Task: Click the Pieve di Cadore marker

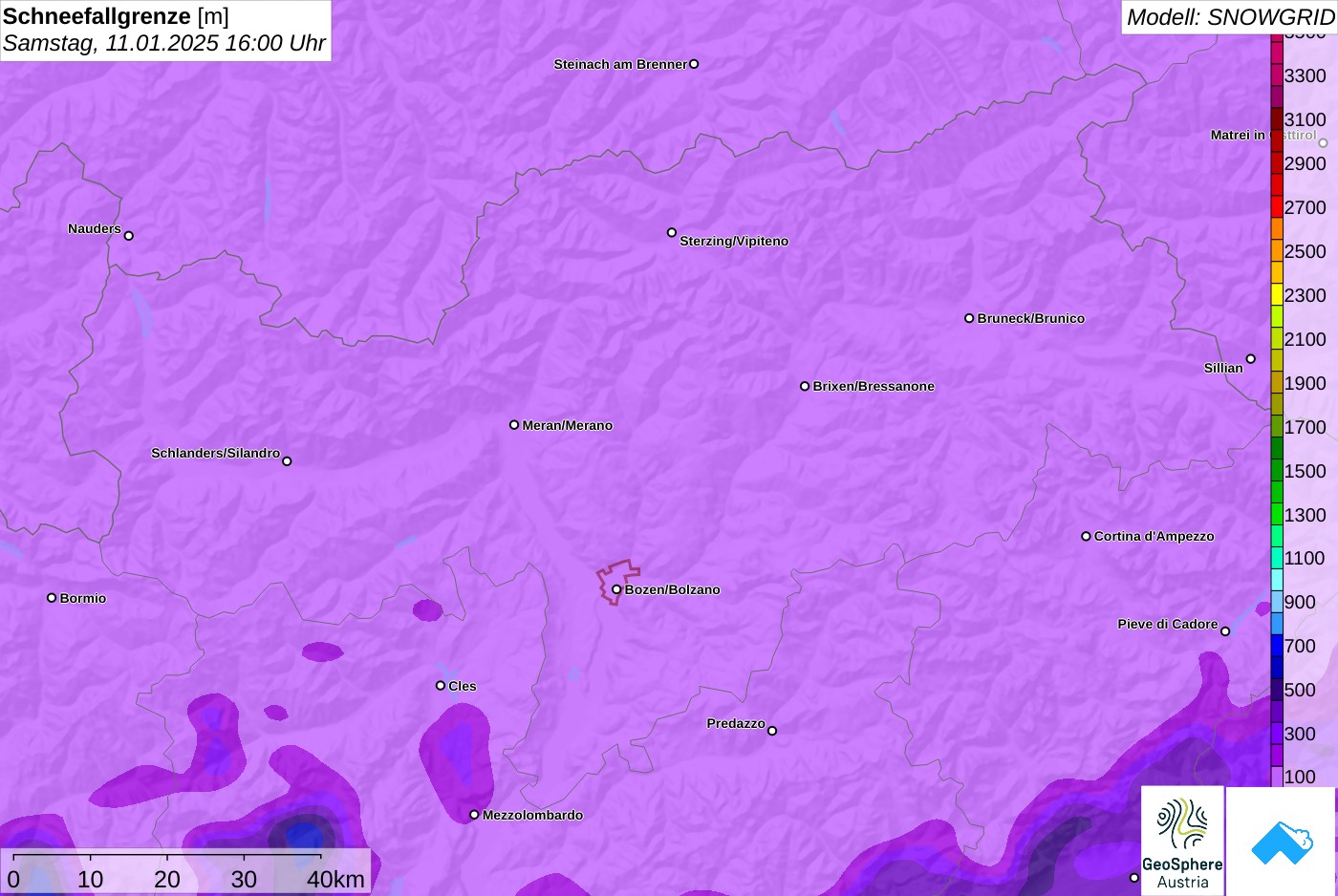Action: point(1225,631)
